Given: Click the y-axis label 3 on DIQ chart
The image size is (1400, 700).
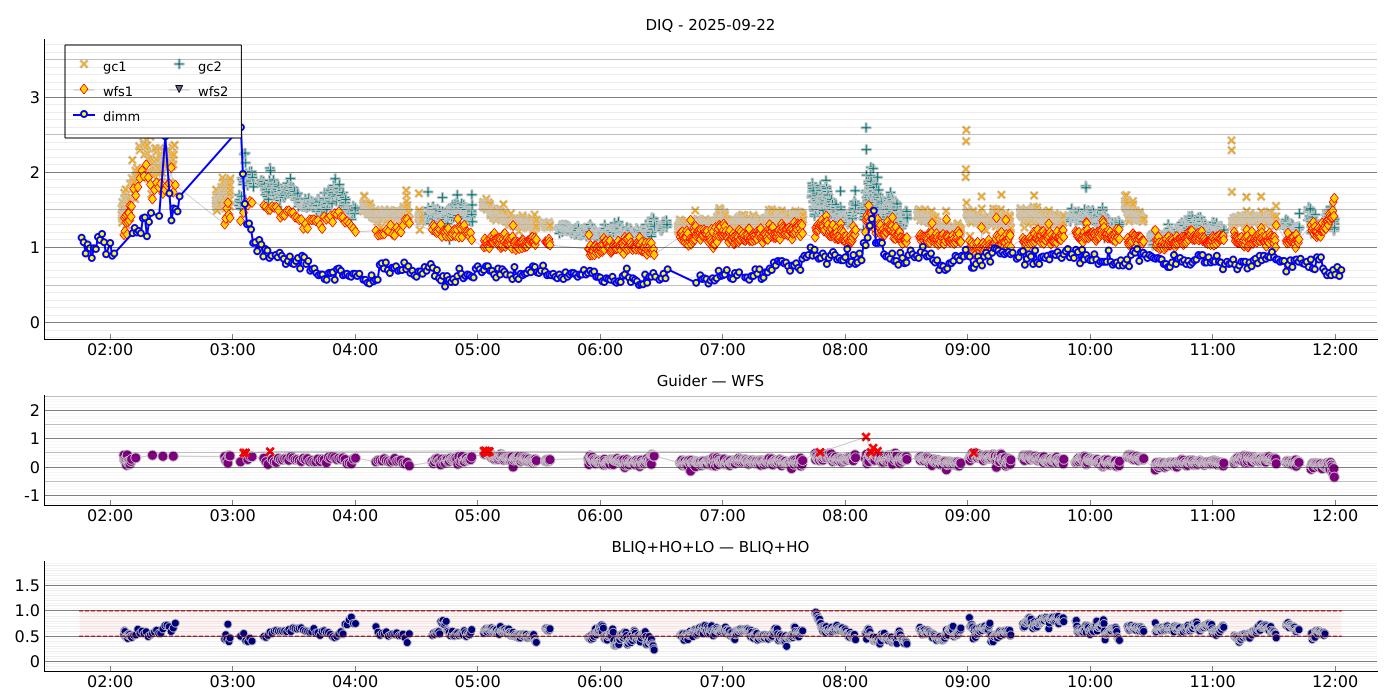Looking at the screenshot, I should point(34,98).
